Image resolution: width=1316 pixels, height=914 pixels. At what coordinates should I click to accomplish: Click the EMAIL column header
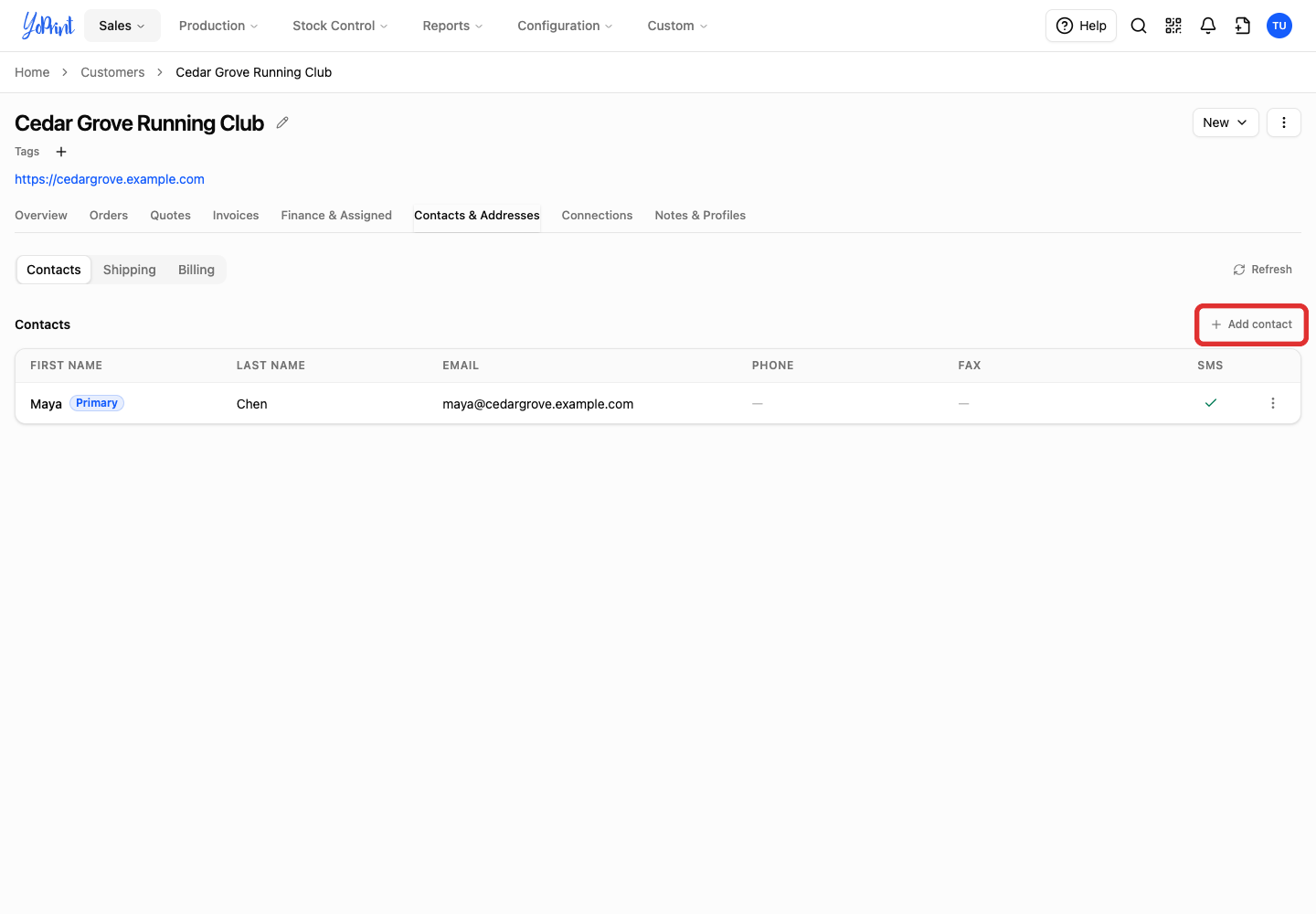(x=461, y=366)
